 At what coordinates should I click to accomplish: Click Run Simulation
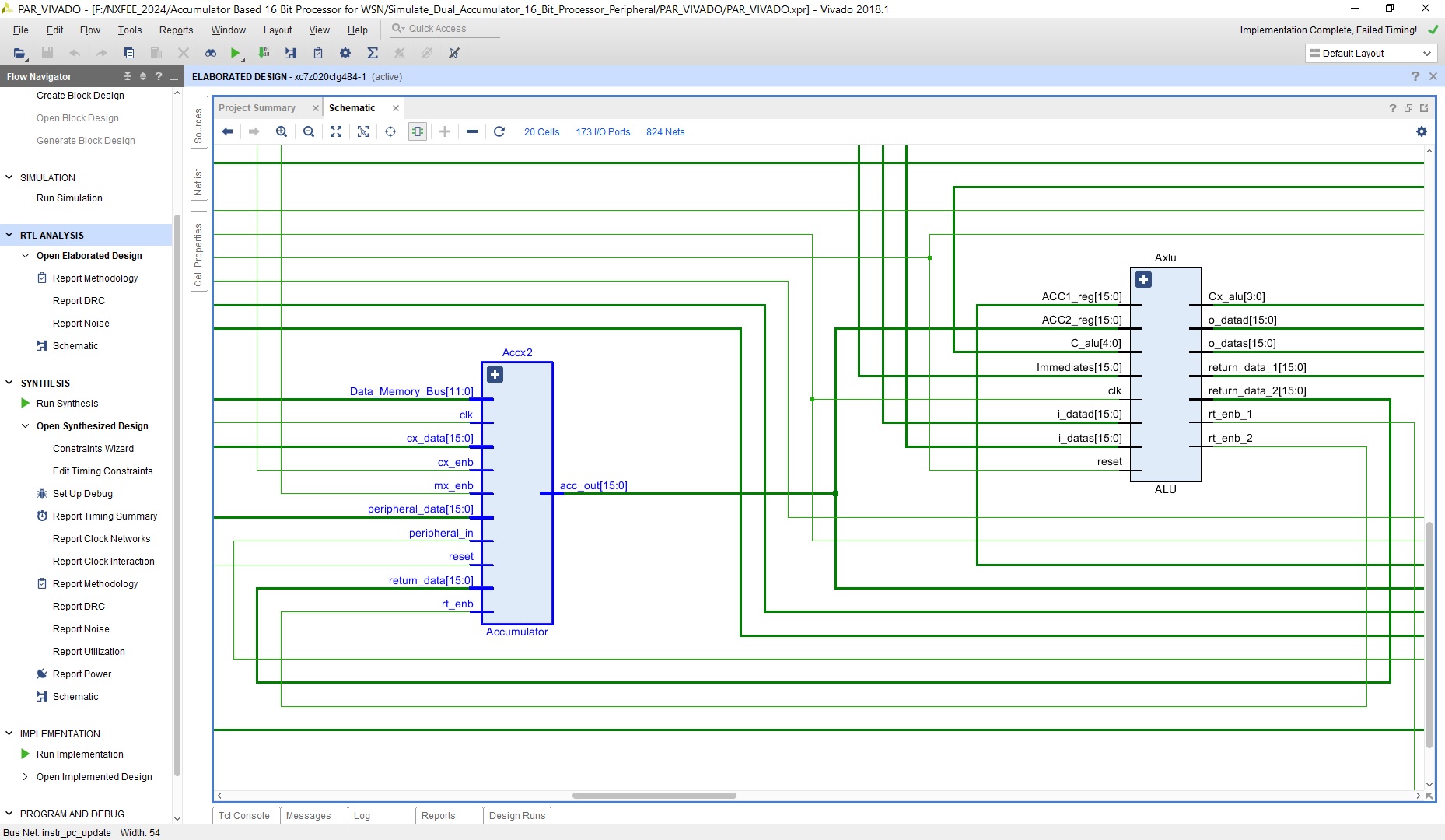point(69,198)
